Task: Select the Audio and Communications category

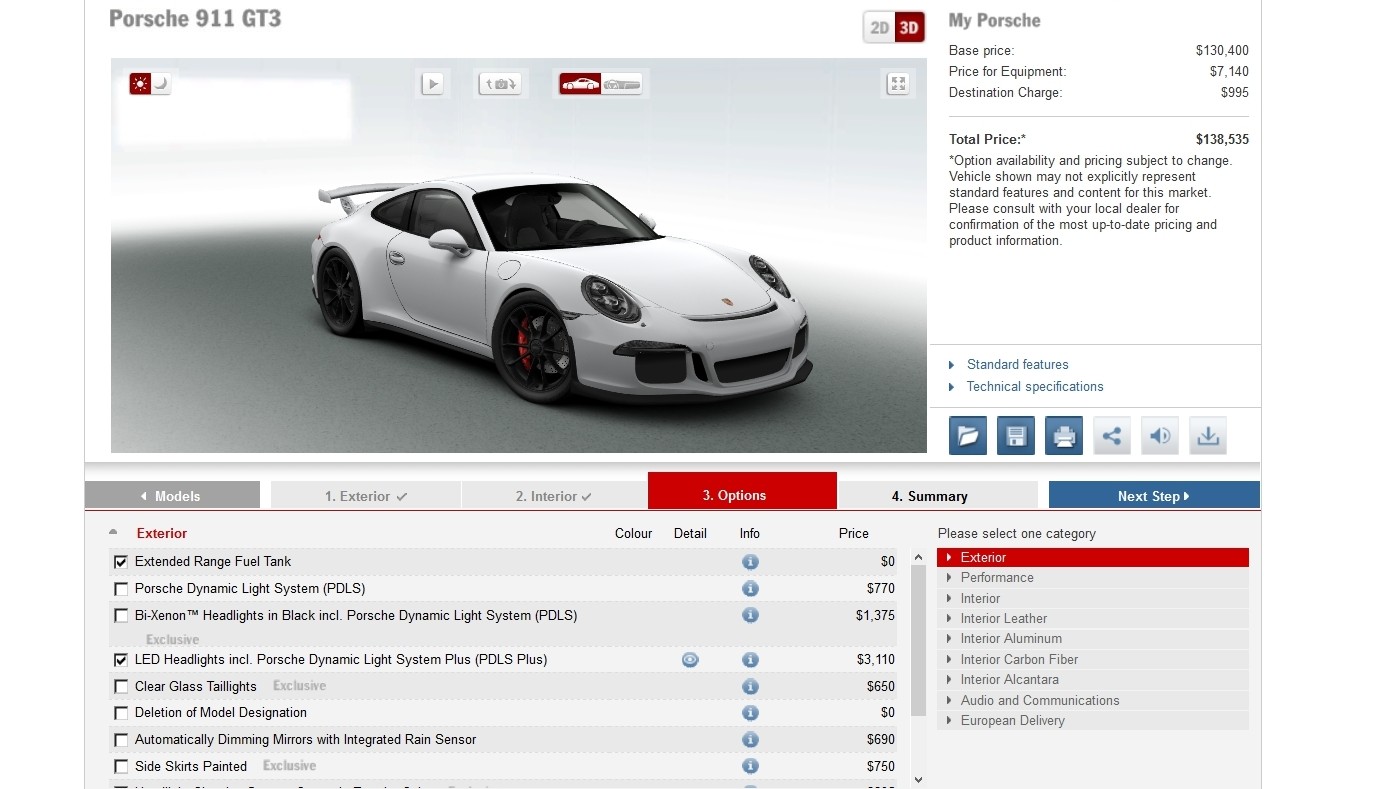Action: pyautogui.click(x=1093, y=701)
